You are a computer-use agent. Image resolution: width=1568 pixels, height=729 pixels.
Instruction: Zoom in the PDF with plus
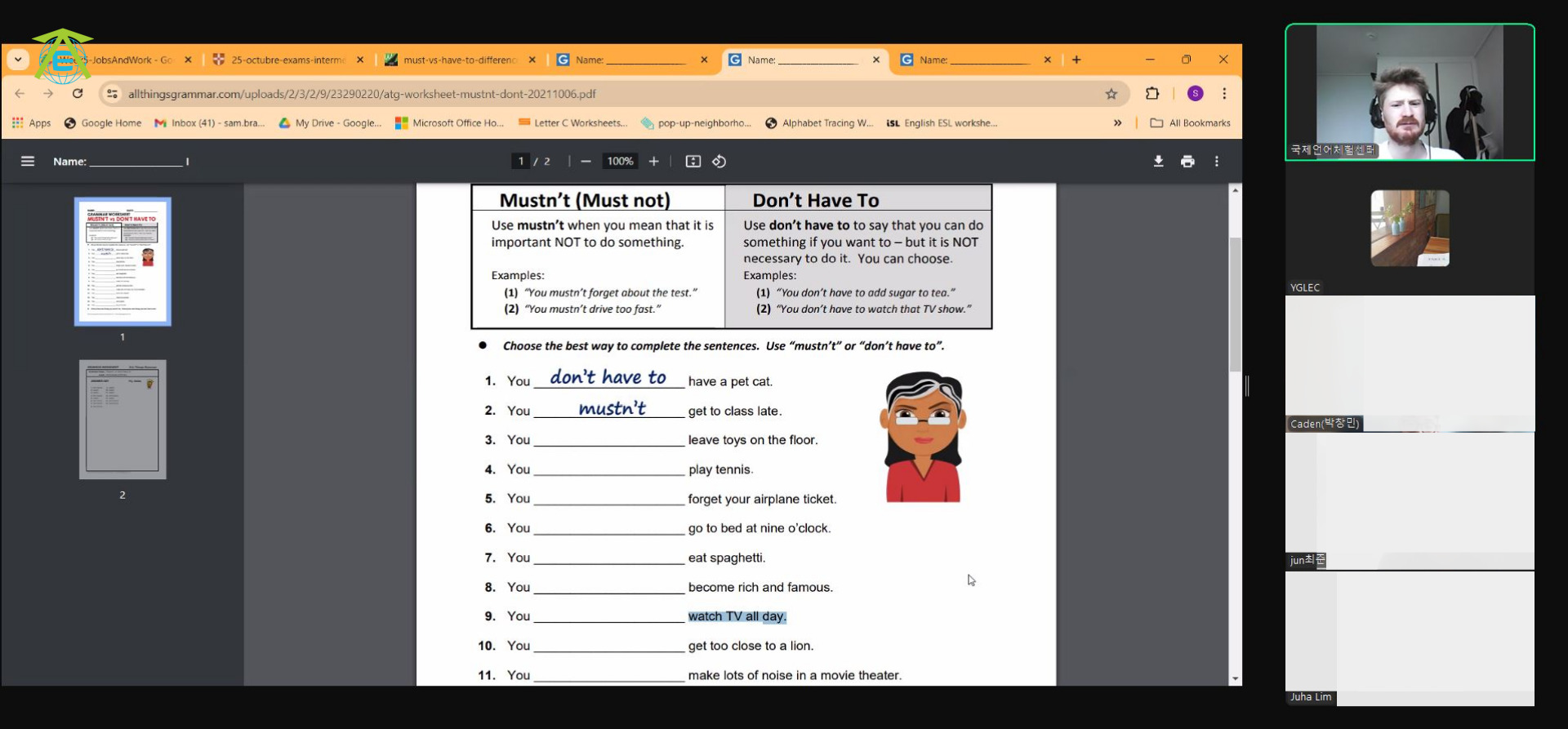coord(654,162)
